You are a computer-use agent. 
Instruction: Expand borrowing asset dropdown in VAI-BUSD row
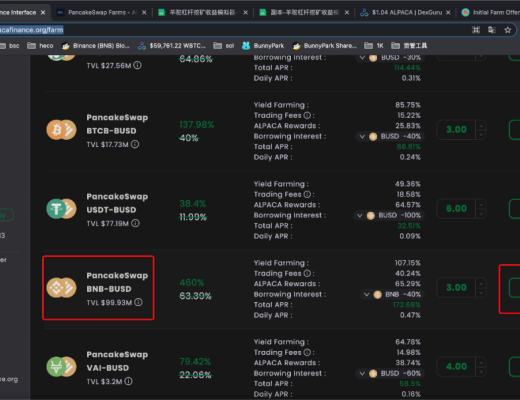coord(362,373)
